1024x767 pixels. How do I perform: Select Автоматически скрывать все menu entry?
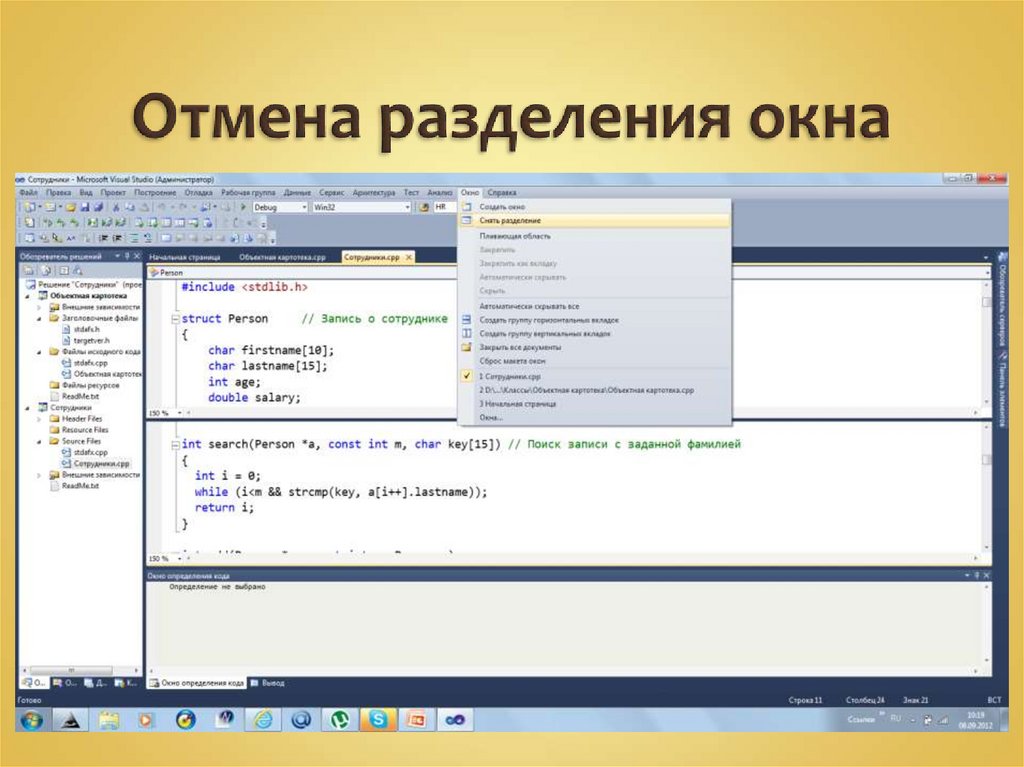click(x=594, y=306)
